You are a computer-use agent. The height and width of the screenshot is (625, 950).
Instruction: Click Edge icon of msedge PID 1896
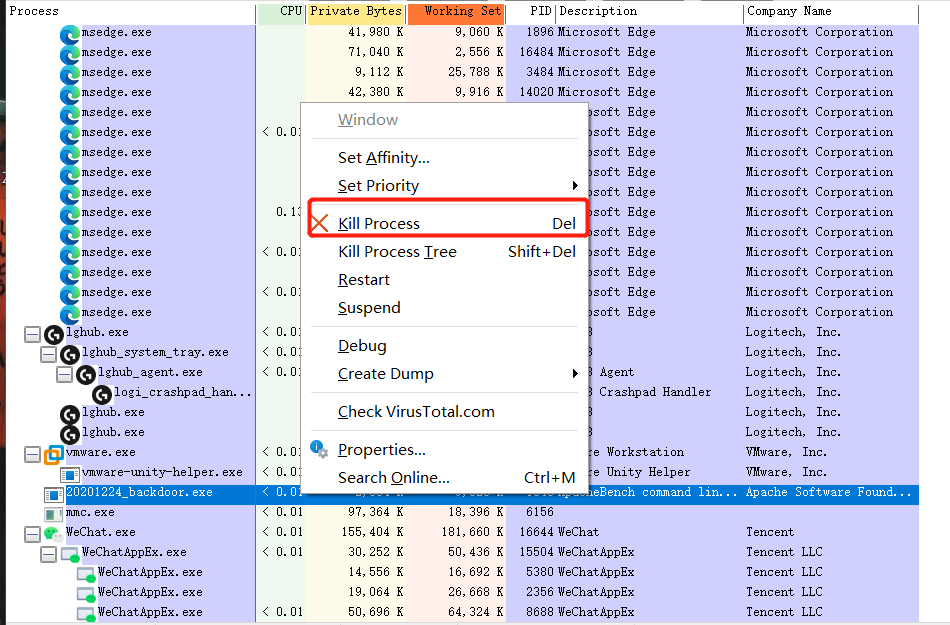(70, 35)
